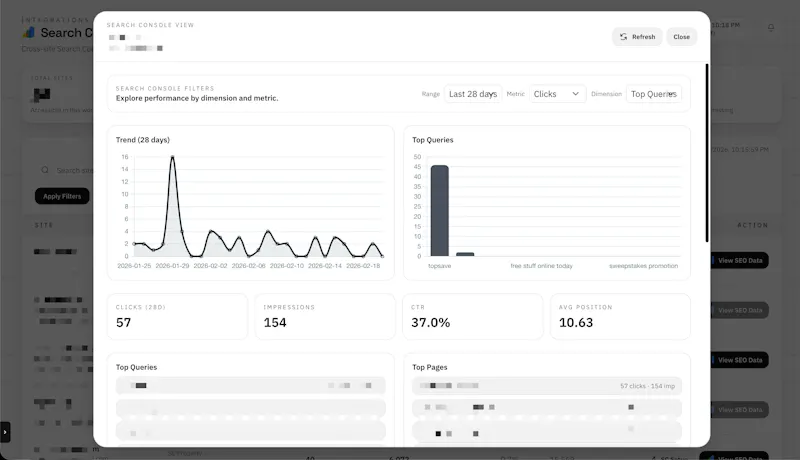This screenshot has width=800, height=460.
Task: Click the 'Search Console Filters' heading
Action: click(x=165, y=88)
